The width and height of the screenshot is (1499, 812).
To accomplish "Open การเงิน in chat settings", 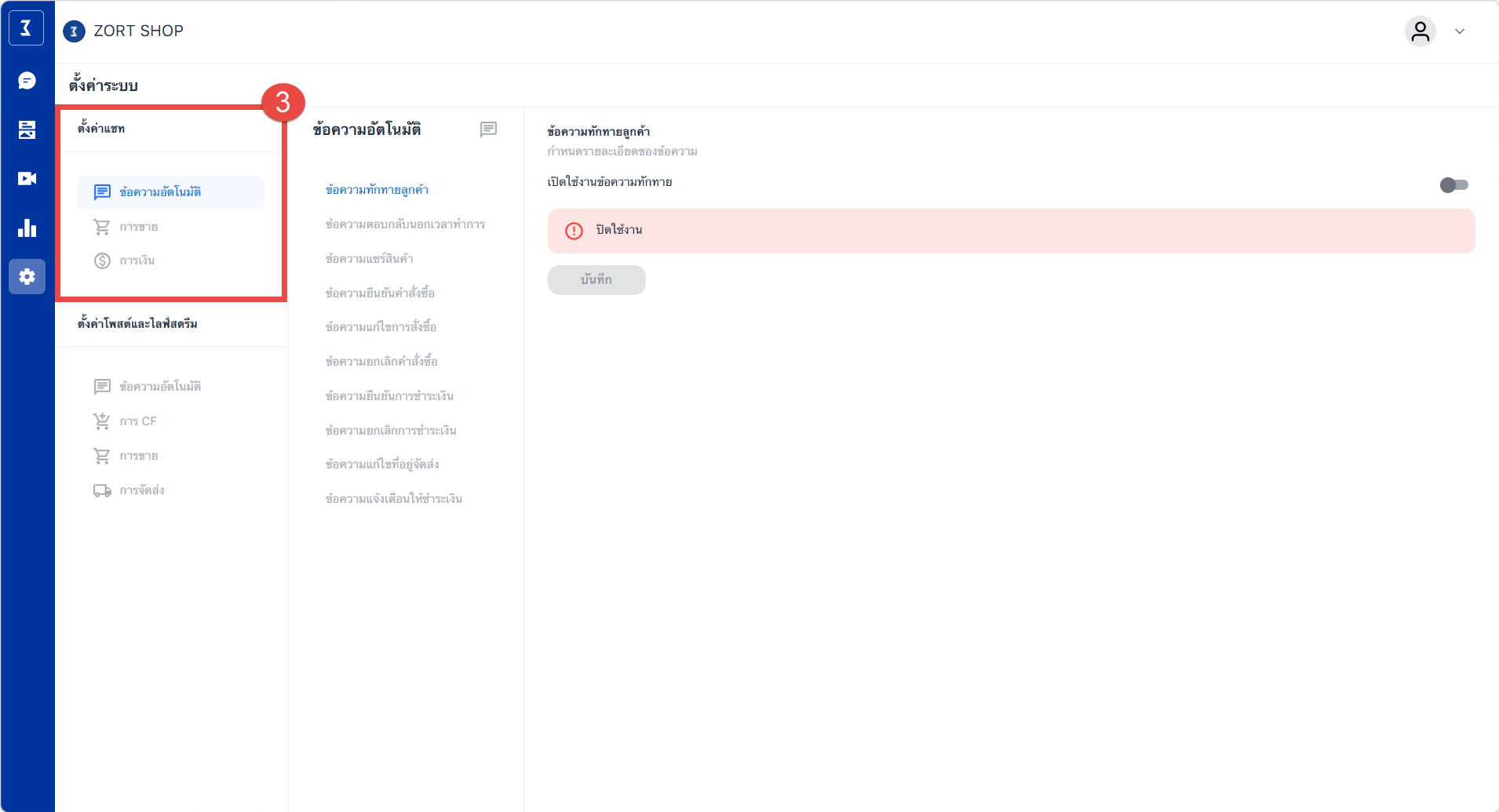I will click(x=137, y=260).
